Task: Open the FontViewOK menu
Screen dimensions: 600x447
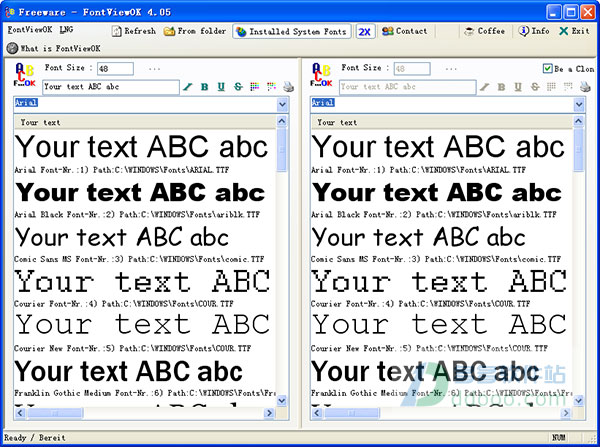Action: tap(30, 29)
